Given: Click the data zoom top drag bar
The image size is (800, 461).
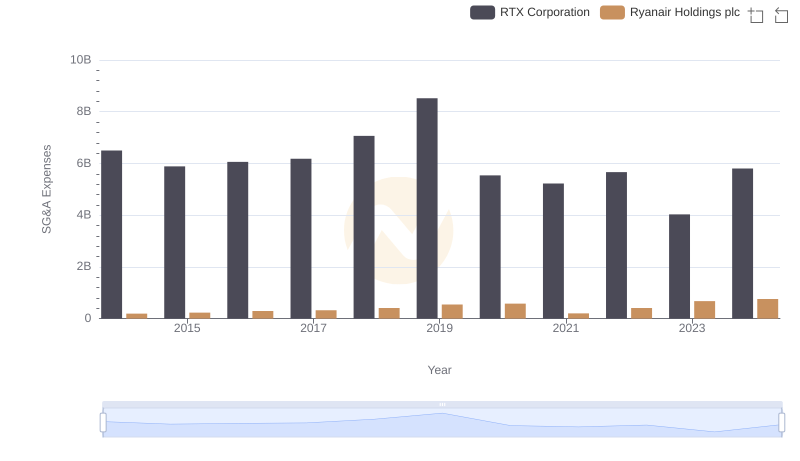Looking at the screenshot, I should (442, 404).
